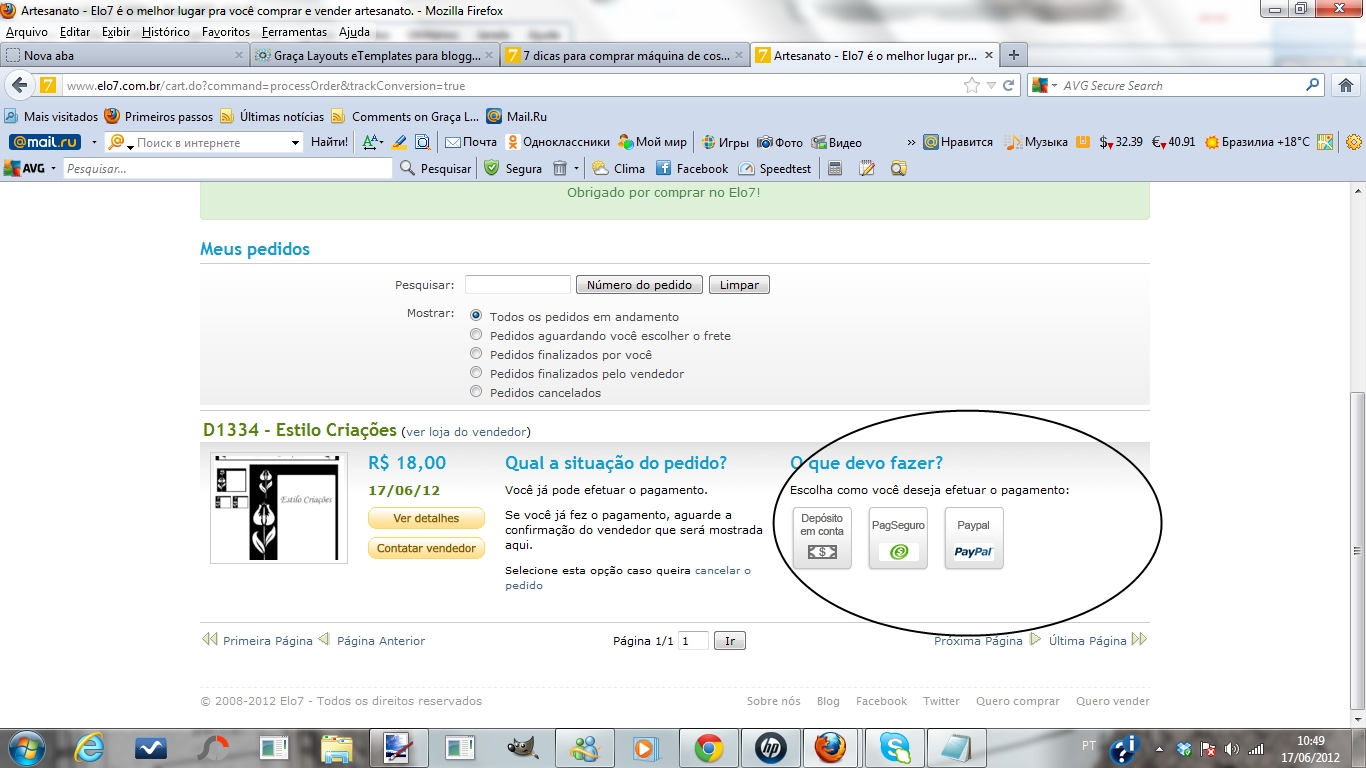
Task: Click the order Pesquisar input field
Action: [517, 284]
